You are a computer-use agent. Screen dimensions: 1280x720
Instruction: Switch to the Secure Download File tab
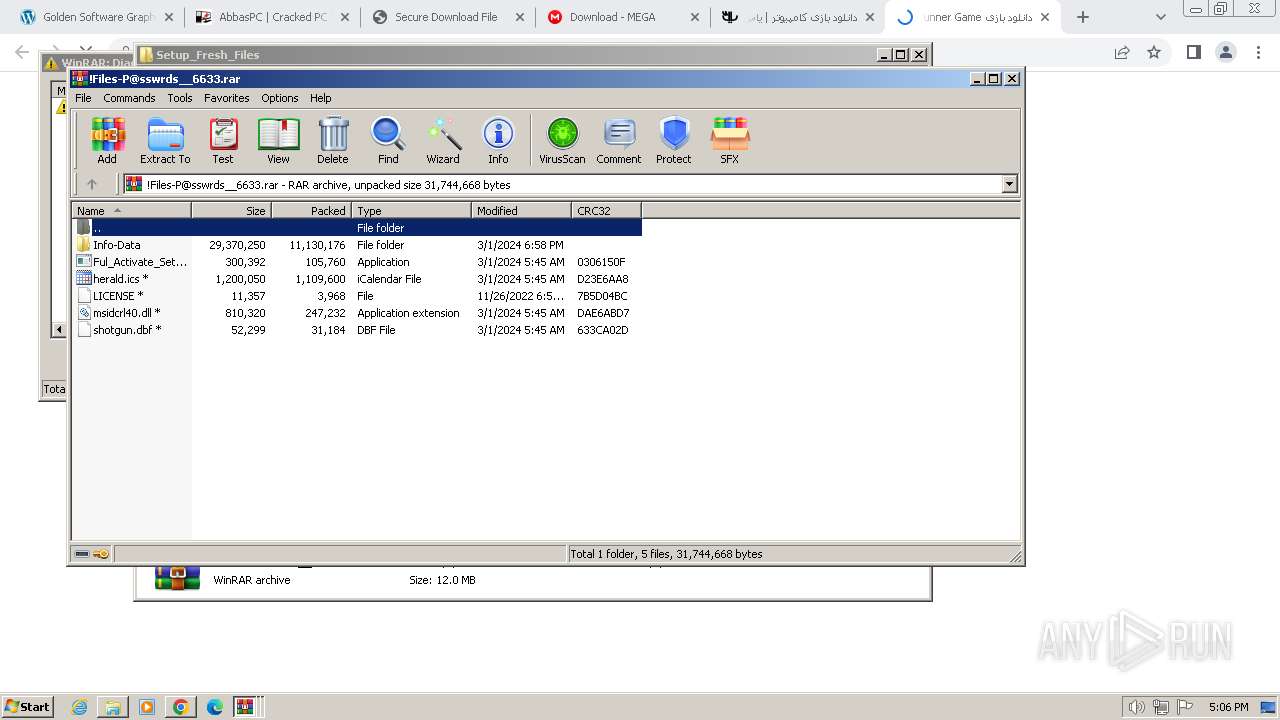[446, 17]
